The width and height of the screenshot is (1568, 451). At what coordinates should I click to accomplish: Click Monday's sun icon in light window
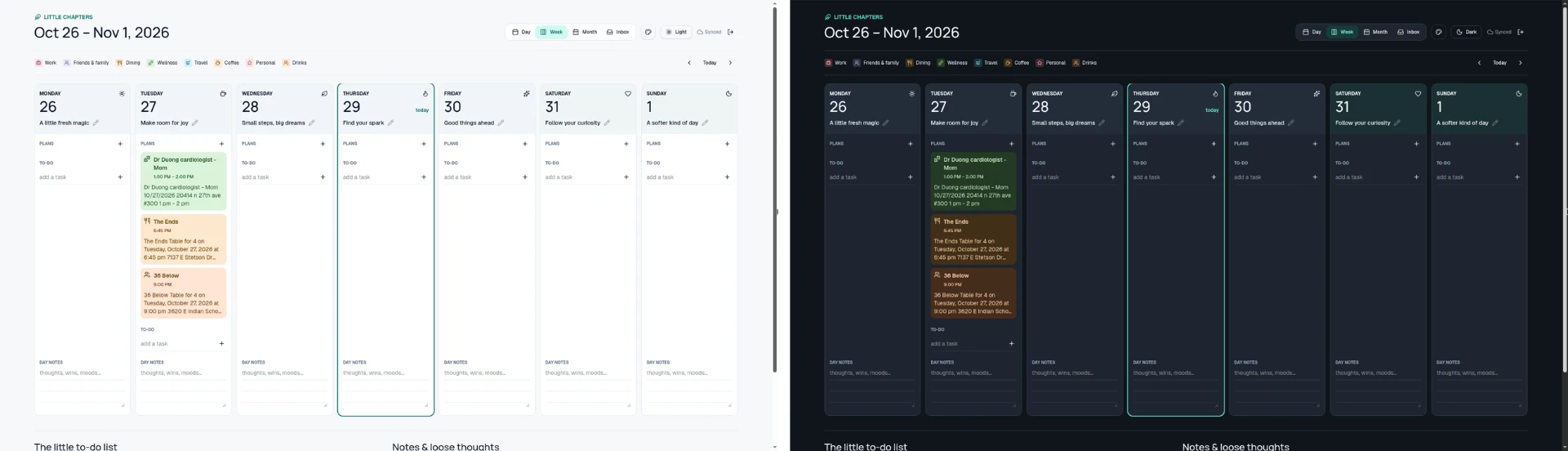tap(122, 93)
